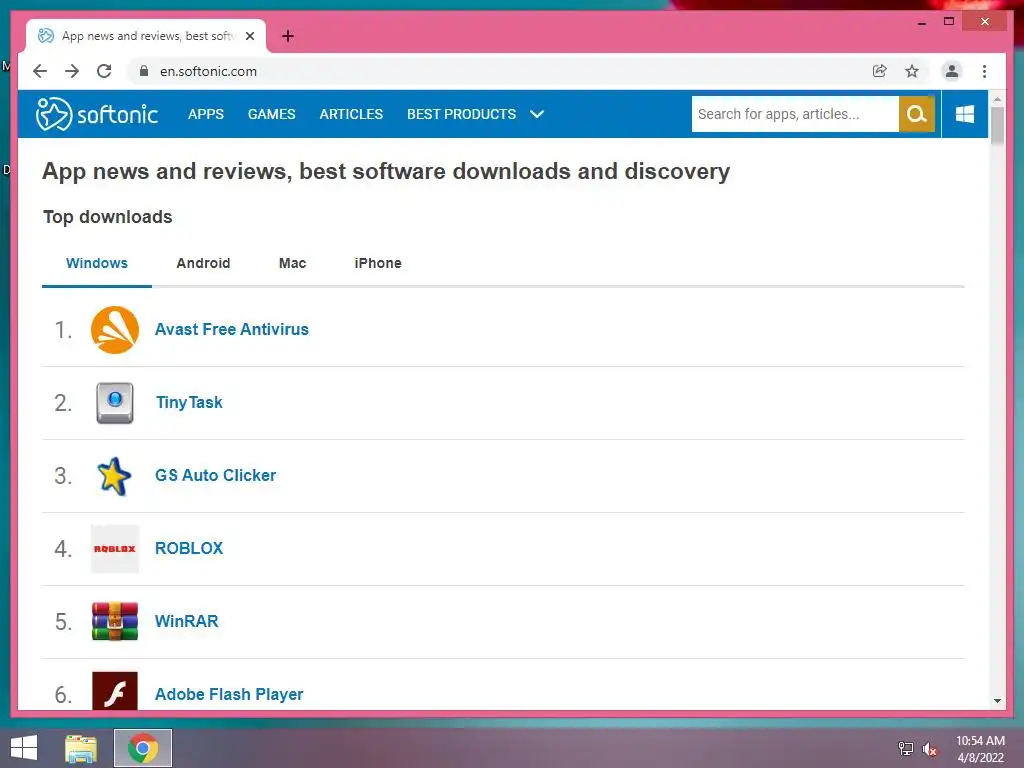Switch to the Android top downloads tab
This screenshot has height=768, width=1024.
point(203,263)
